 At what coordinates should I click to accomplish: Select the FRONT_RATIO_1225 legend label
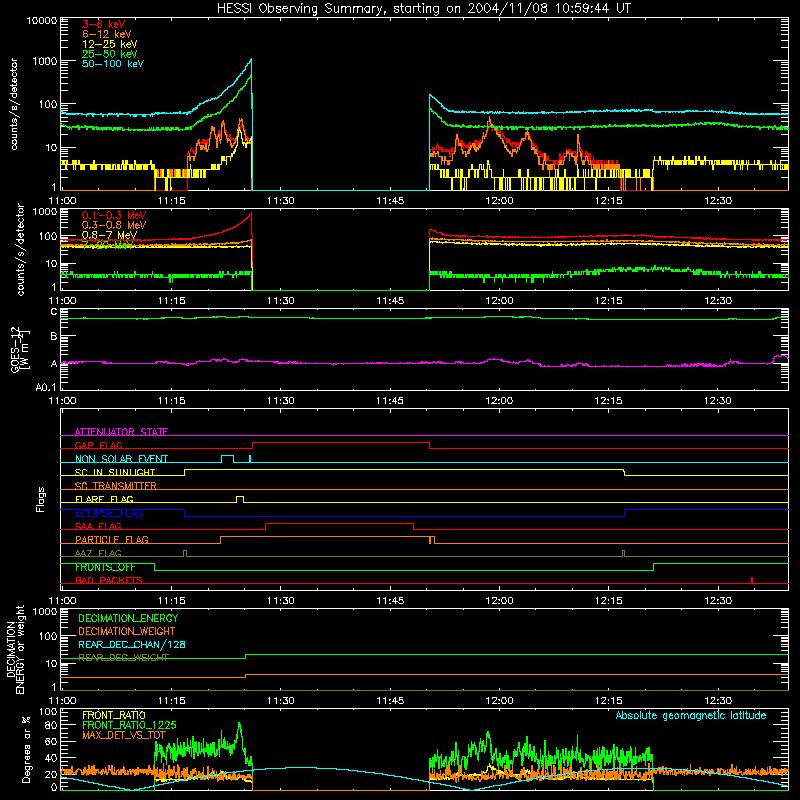coord(129,725)
